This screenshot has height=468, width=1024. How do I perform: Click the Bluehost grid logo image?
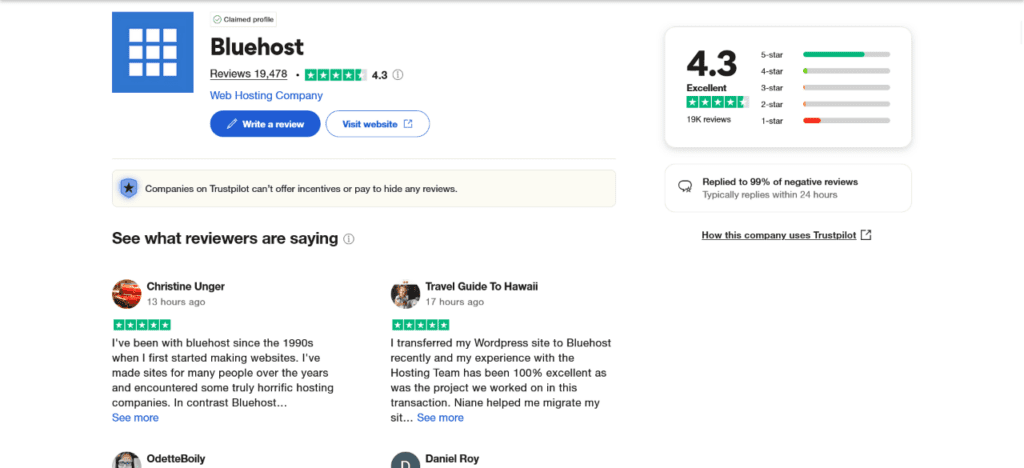click(153, 52)
